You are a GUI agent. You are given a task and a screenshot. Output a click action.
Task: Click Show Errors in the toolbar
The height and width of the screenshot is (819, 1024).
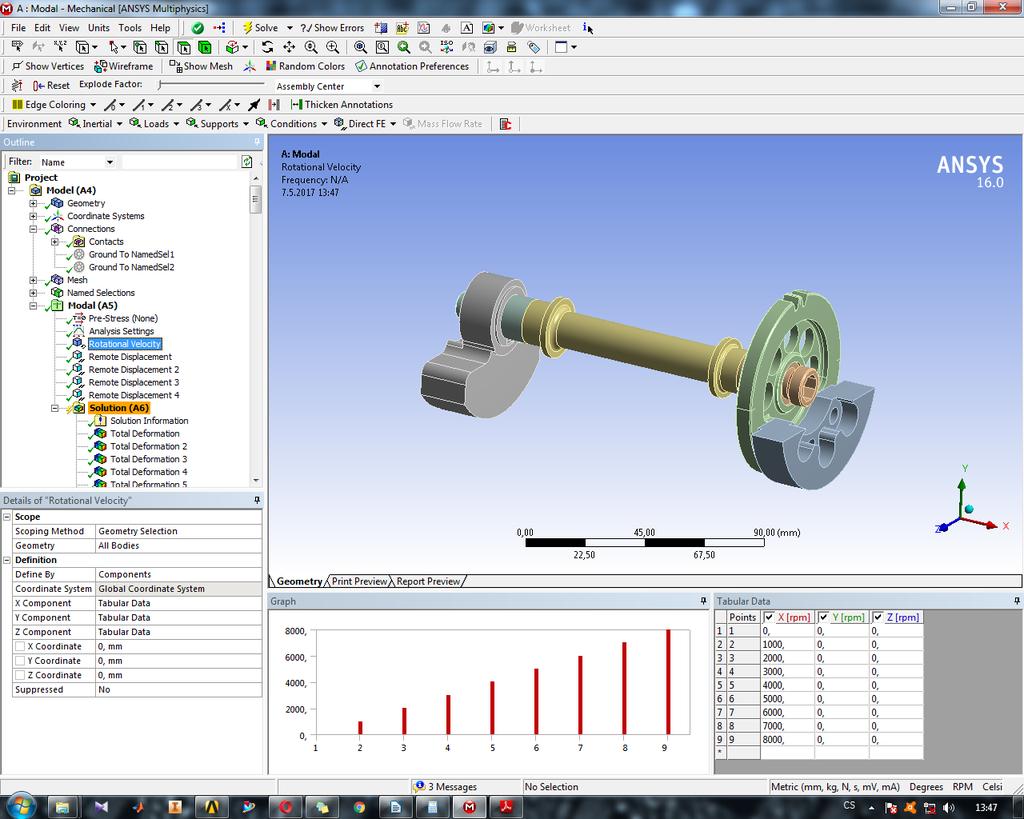click(333, 28)
